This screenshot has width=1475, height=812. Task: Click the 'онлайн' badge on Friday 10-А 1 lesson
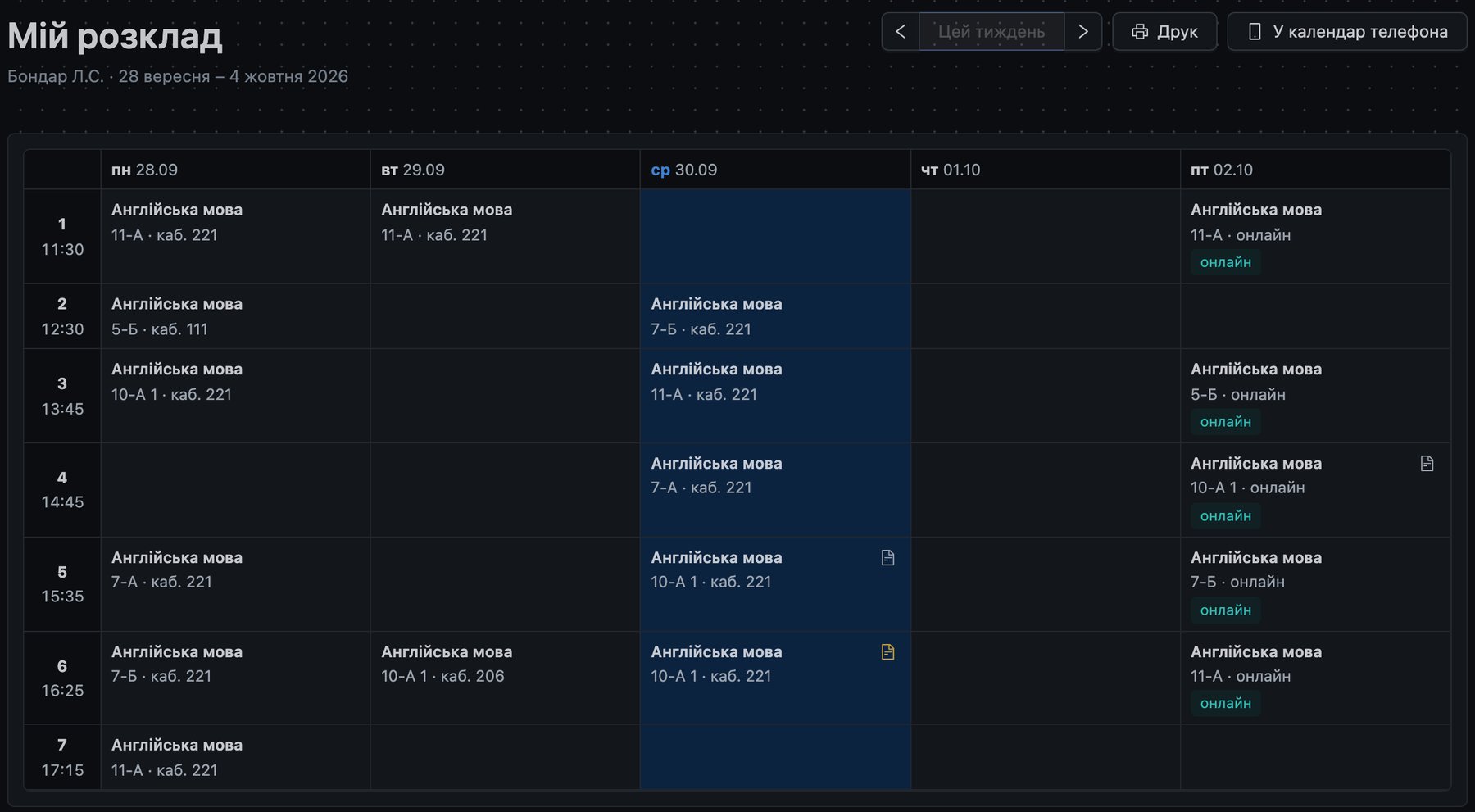click(x=1225, y=516)
